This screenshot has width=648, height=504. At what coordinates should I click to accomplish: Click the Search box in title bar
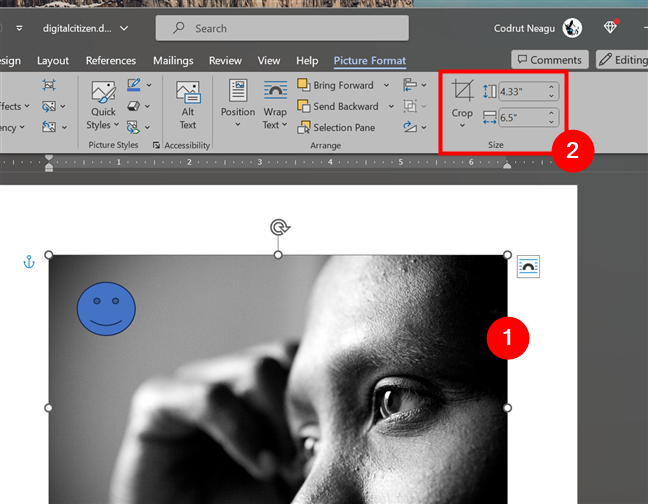pos(282,28)
